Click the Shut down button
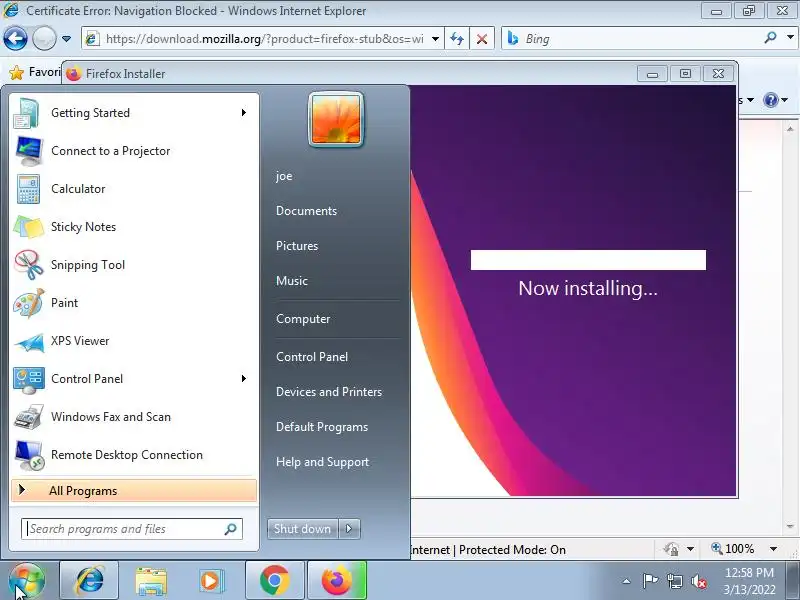800x600 pixels. pyautogui.click(x=303, y=529)
